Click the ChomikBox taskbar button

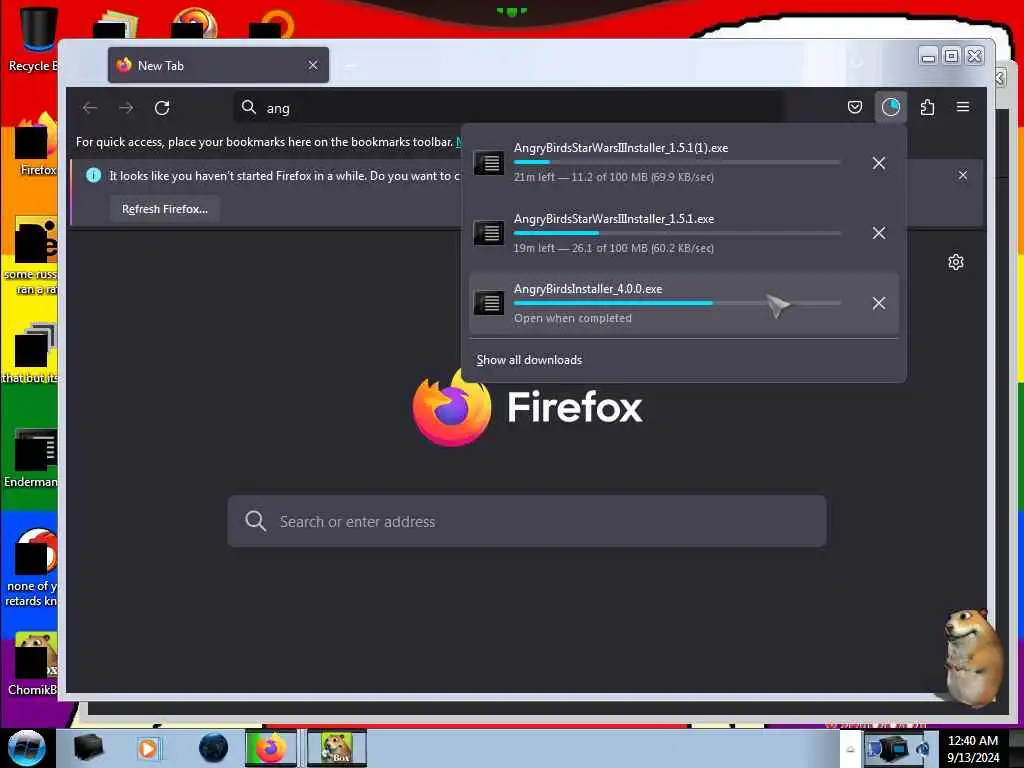pyautogui.click(x=337, y=748)
